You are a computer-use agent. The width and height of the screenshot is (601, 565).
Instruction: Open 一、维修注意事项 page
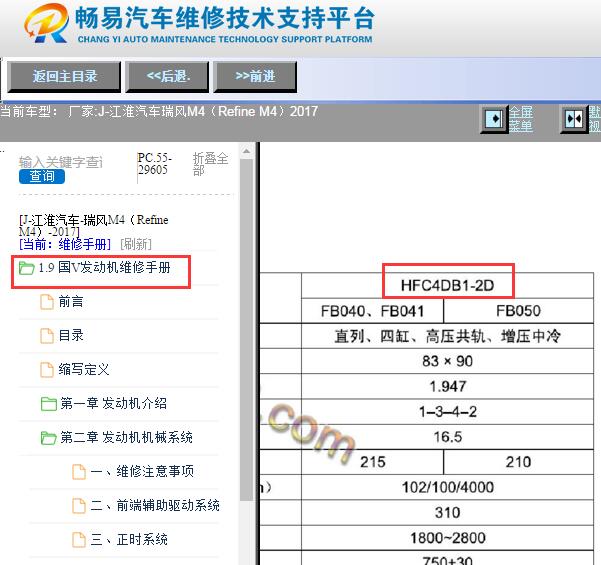point(142,471)
